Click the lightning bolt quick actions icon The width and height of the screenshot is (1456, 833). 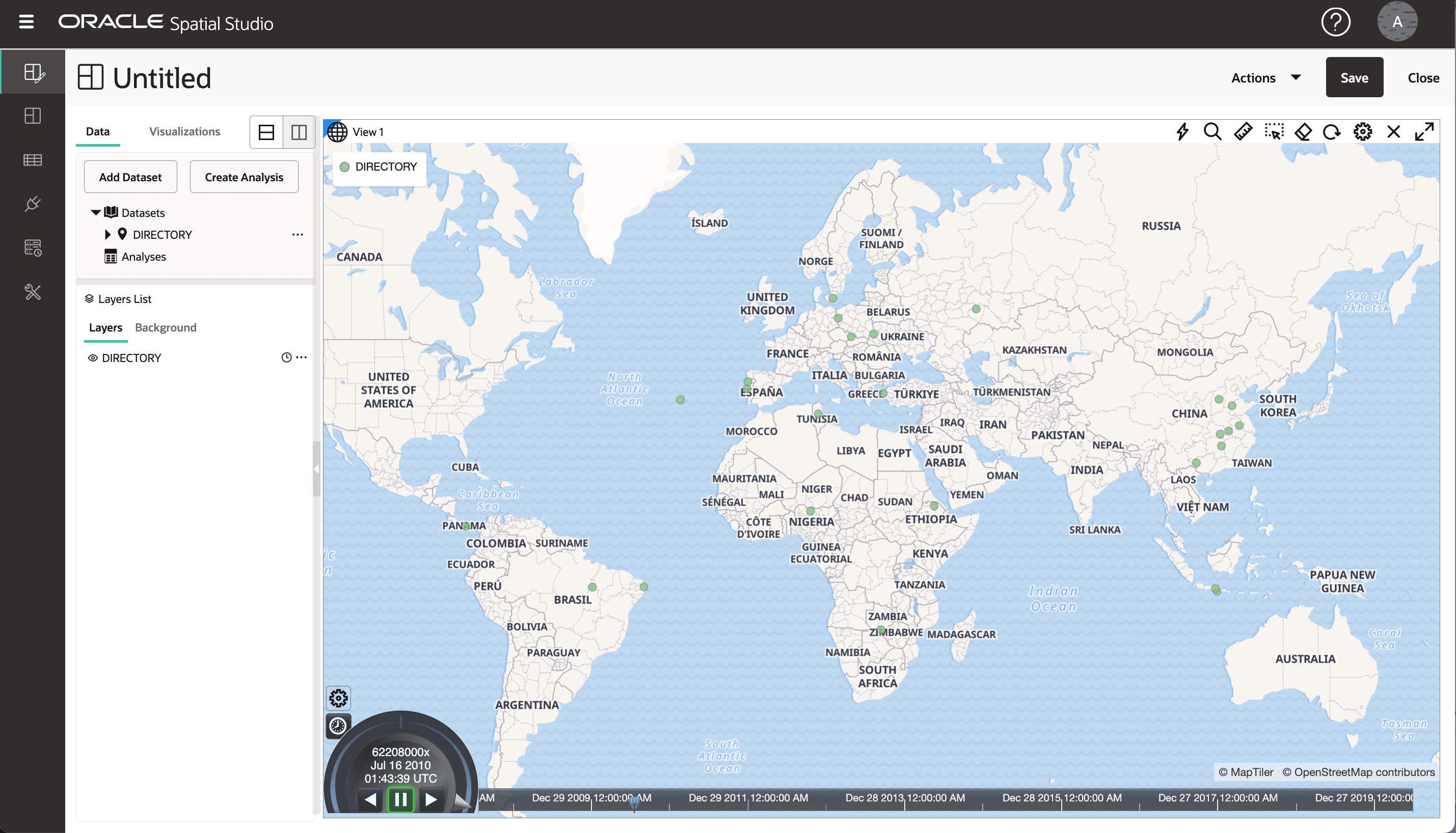(1182, 132)
